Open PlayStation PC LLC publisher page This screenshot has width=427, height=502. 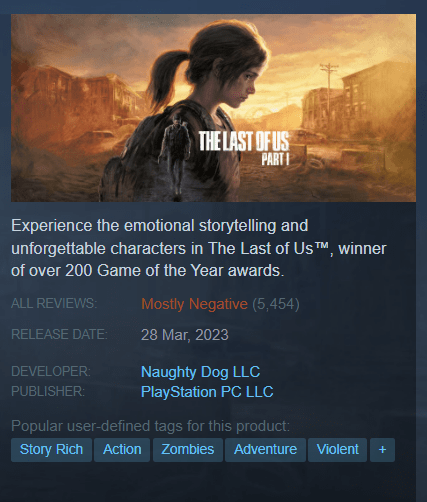pyautogui.click(x=207, y=392)
